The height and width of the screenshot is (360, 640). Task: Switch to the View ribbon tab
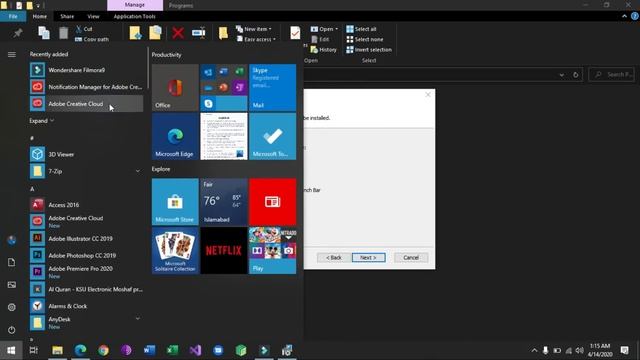pyautogui.click(x=93, y=16)
